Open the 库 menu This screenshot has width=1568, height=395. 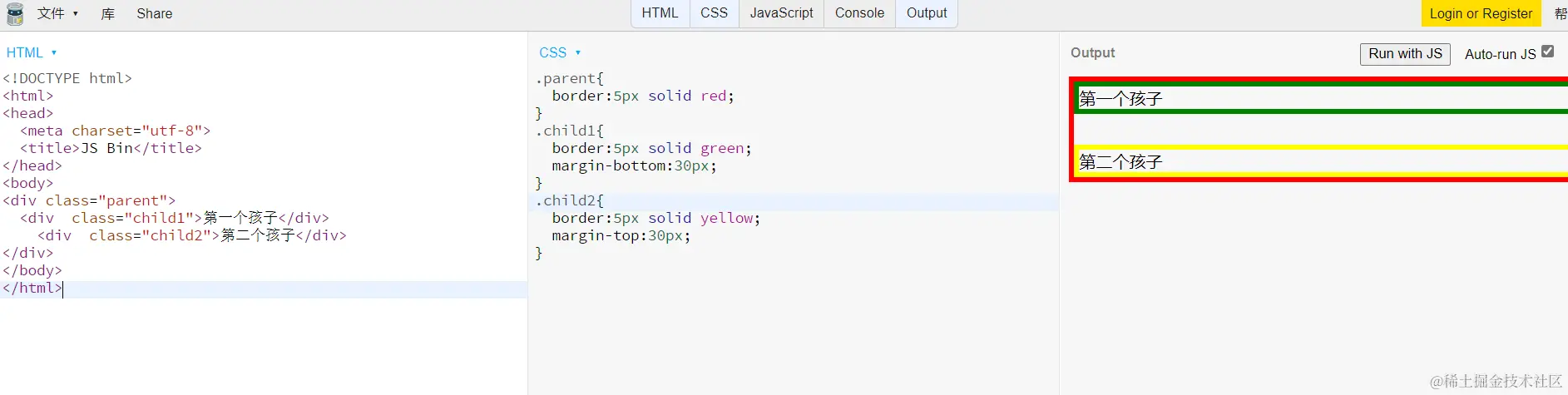108,13
